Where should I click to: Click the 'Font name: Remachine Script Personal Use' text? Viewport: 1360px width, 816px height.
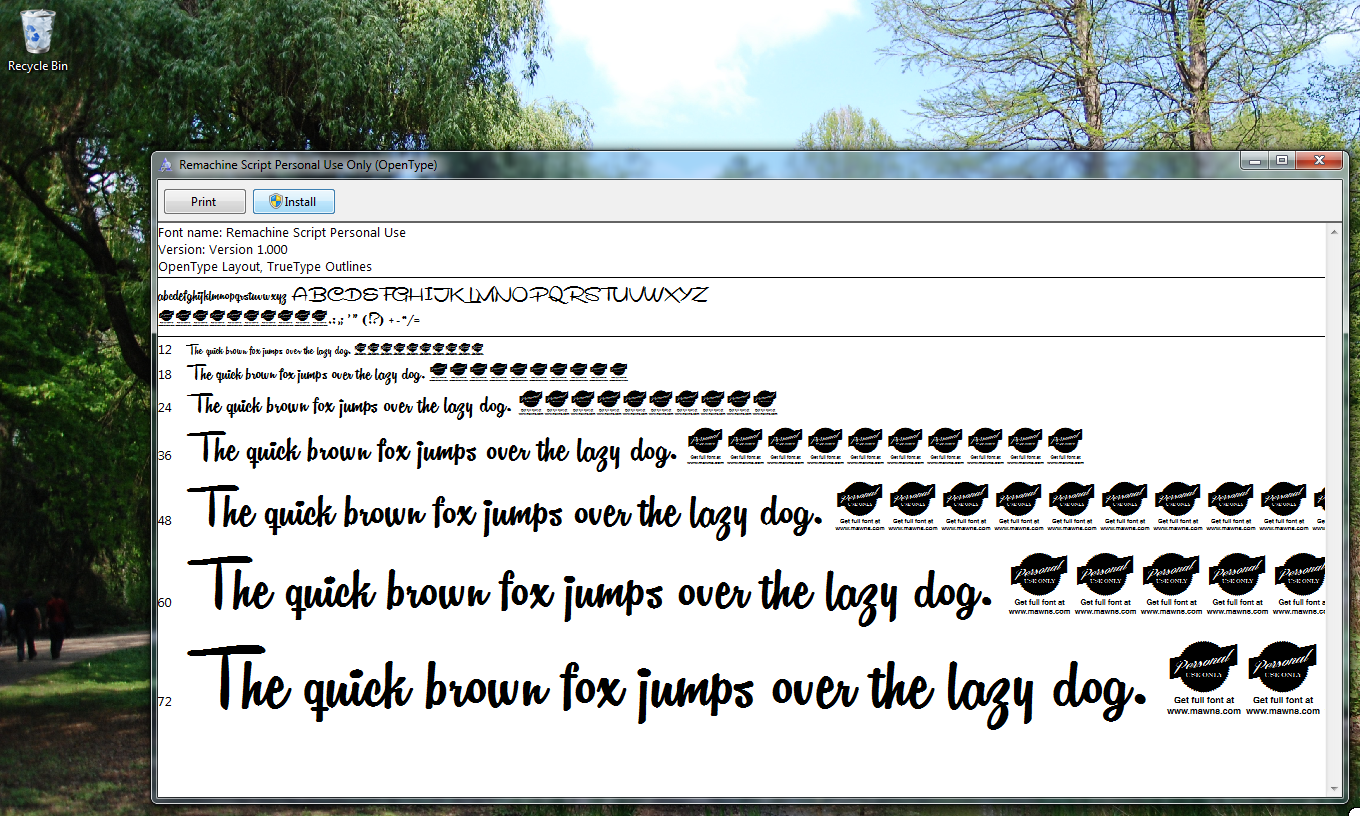point(282,232)
